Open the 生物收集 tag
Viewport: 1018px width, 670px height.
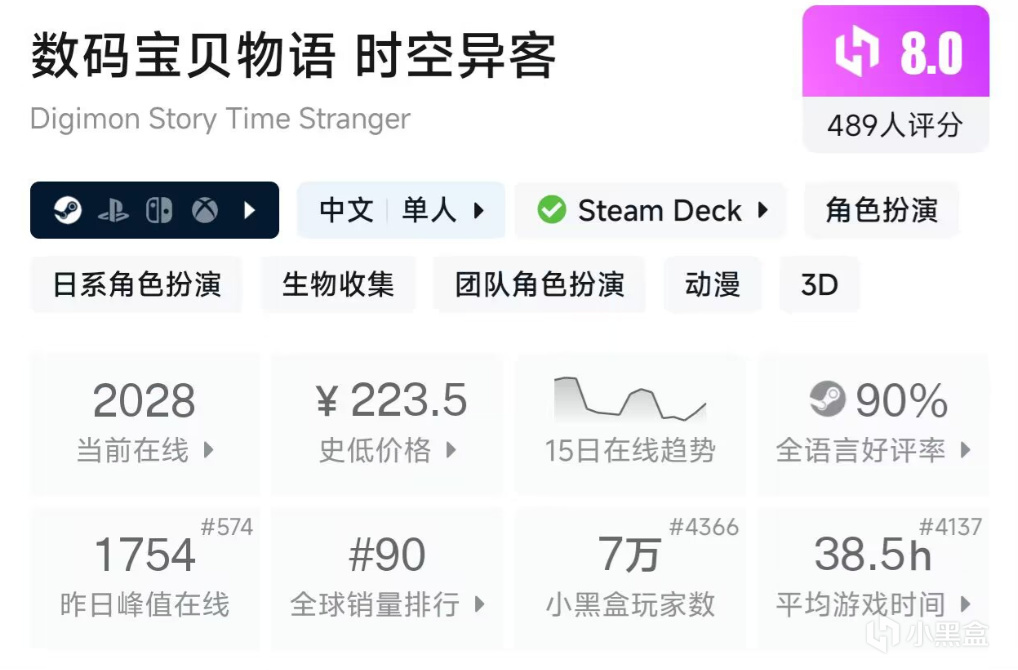tap(338, 285)
